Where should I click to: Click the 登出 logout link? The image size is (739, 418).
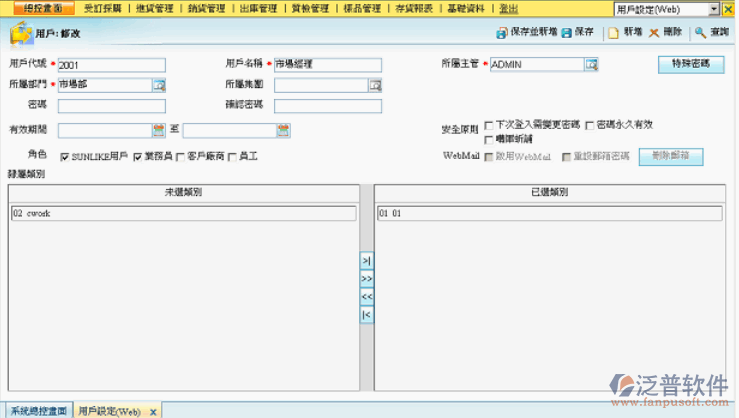(508, 8)
